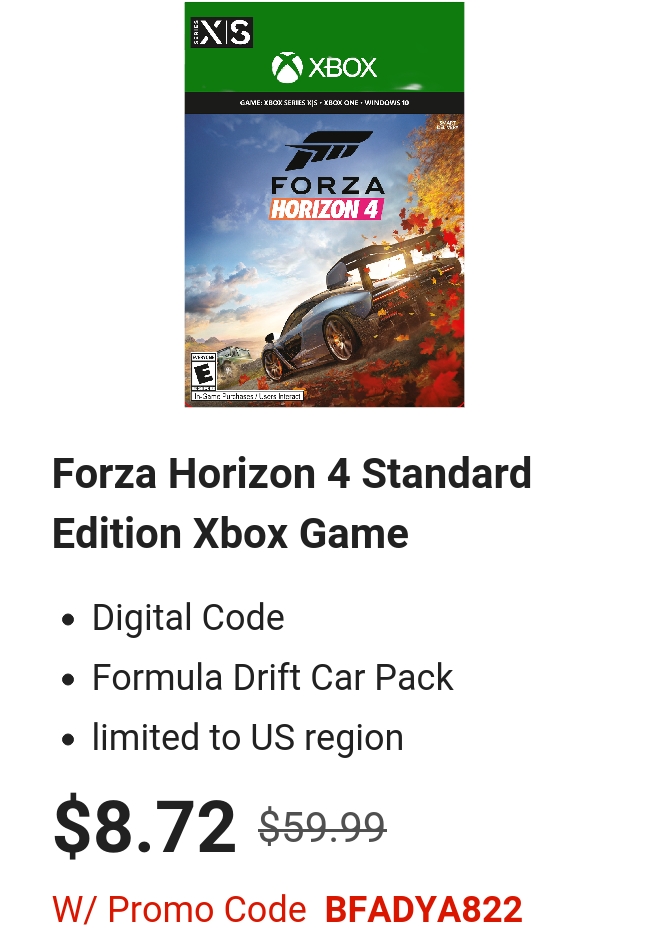Select the Formula Drift Car Pack bullet
649x936 pixels.
272,678
